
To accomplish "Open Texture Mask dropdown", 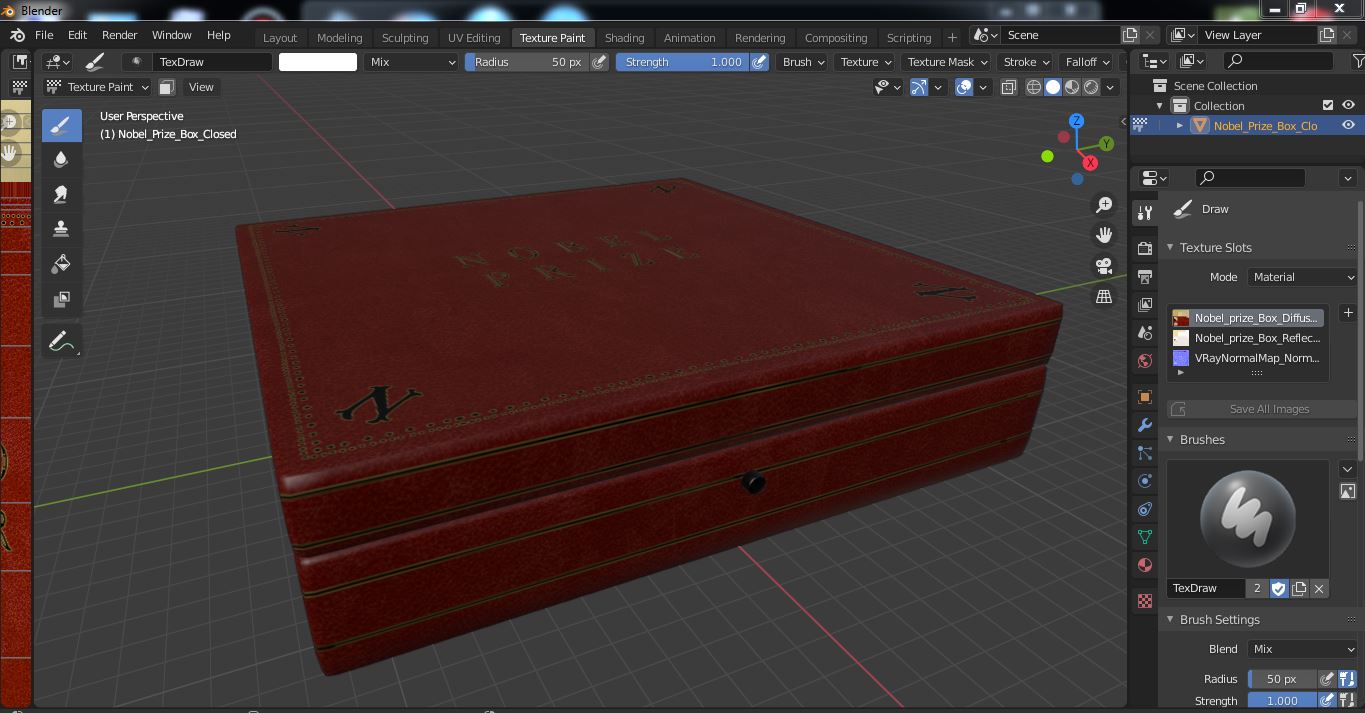I will click(947, 62).
